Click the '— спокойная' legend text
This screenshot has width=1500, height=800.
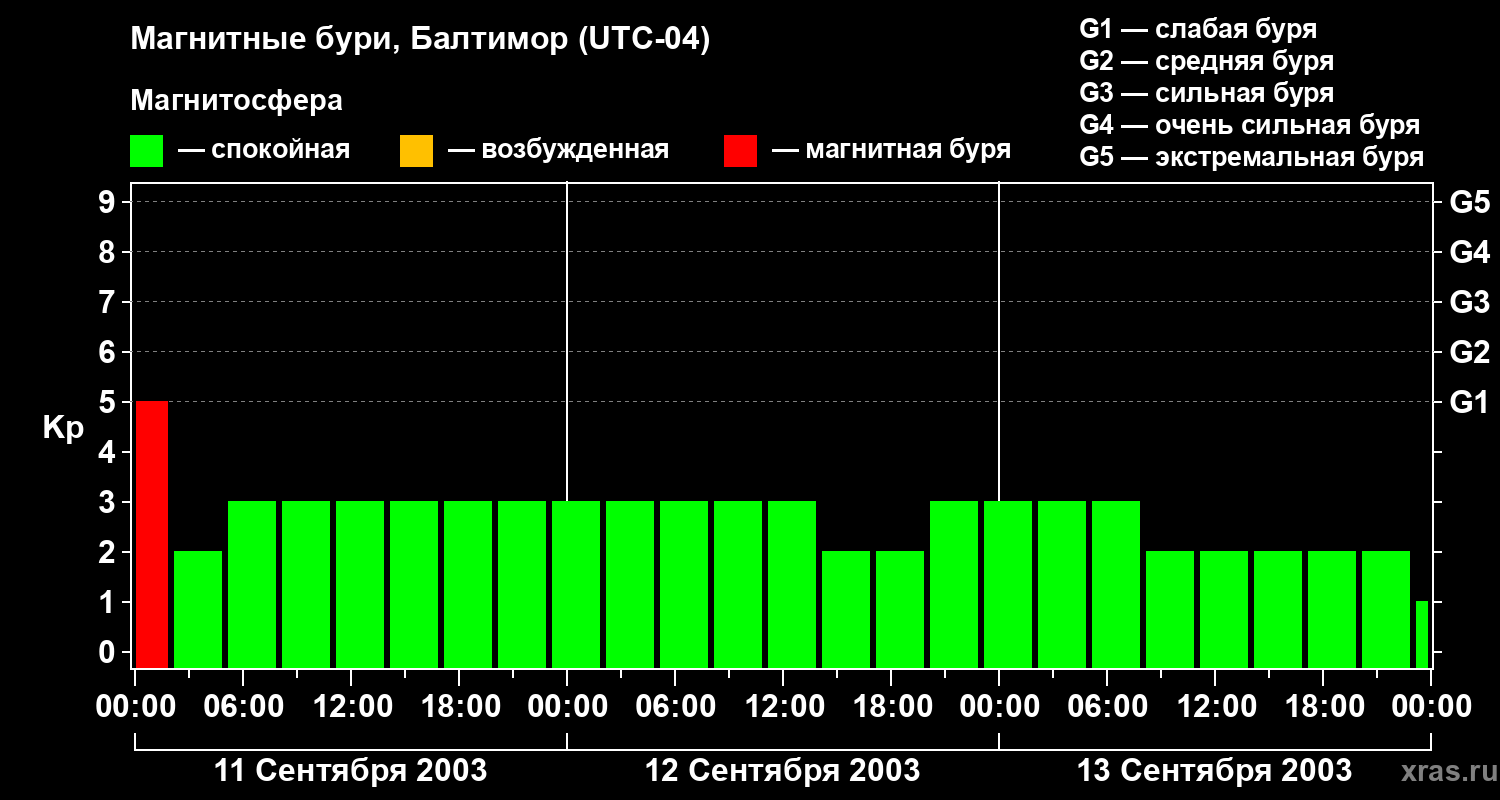click(264, 150)
